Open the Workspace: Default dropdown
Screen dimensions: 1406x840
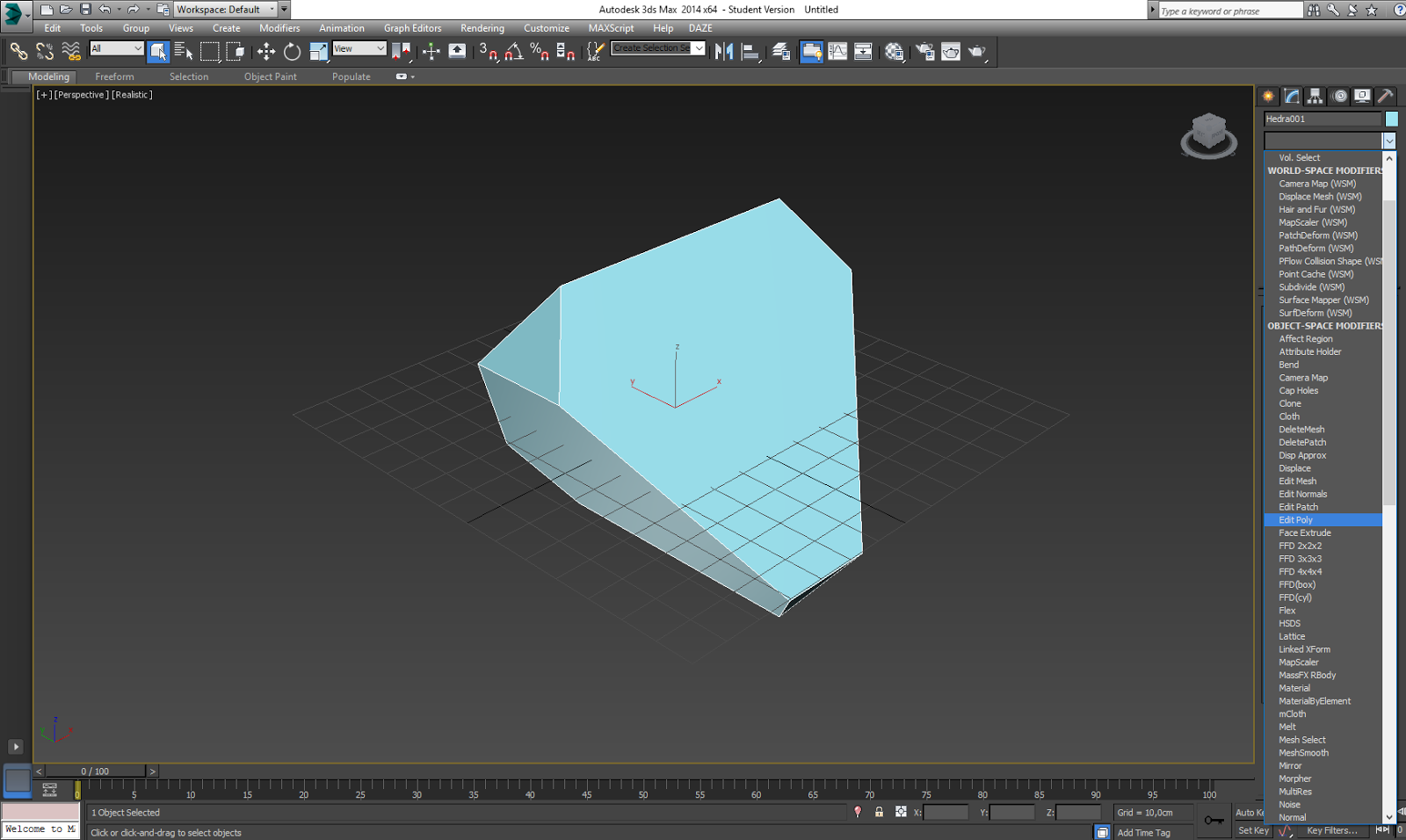click(x=225, y=10)
